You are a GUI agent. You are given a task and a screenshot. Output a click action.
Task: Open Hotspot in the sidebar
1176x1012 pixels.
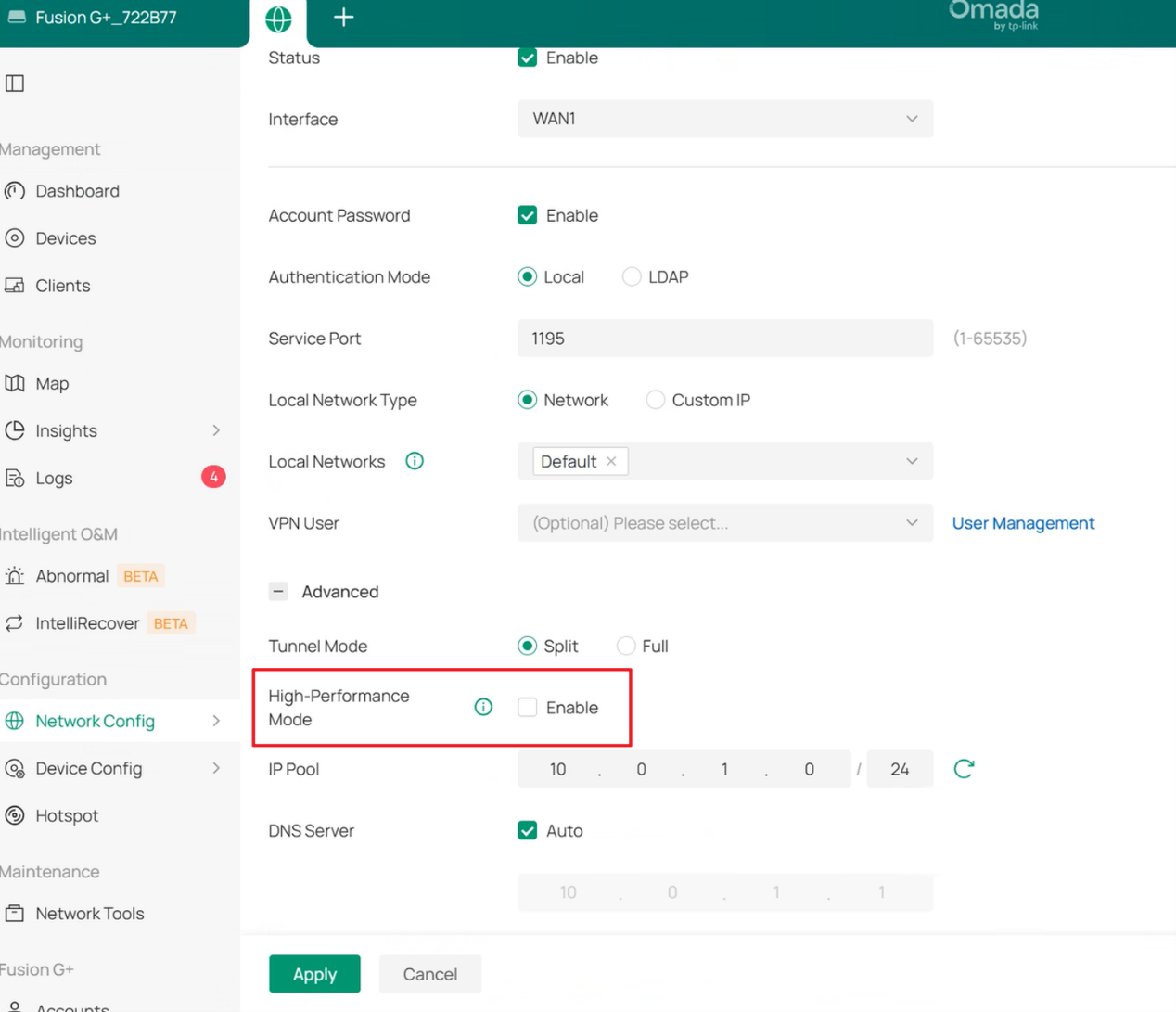pos(67,815)
